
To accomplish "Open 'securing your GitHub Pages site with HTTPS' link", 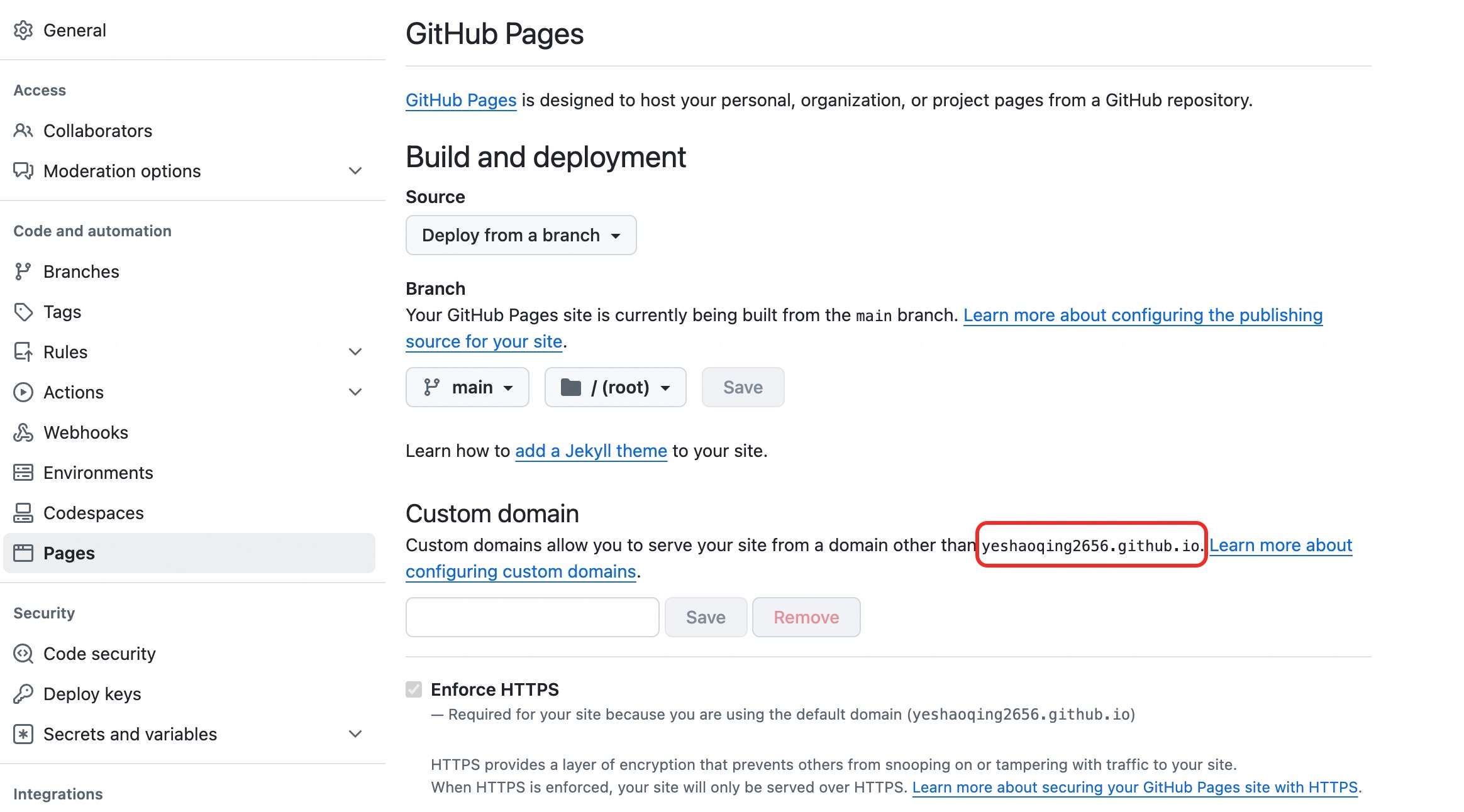I will click(1135, 787).
